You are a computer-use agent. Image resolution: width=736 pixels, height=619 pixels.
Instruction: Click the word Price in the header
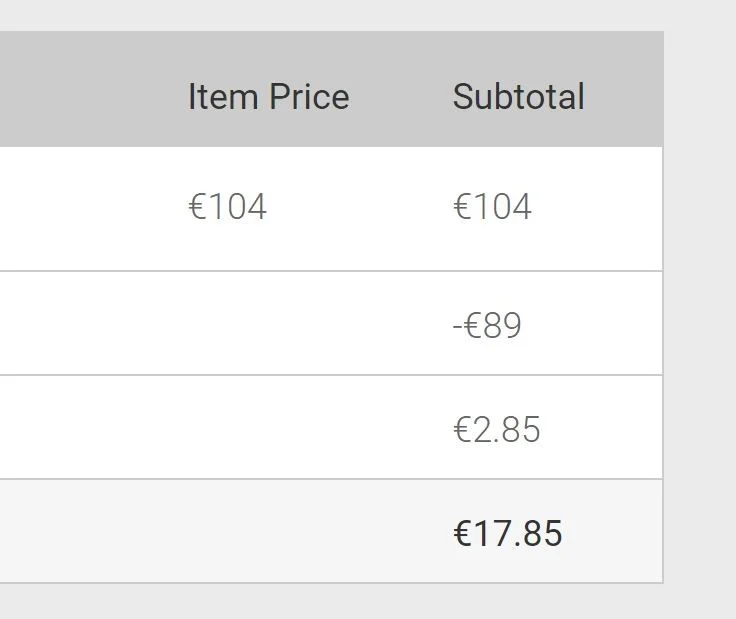(x=309, y=97)
